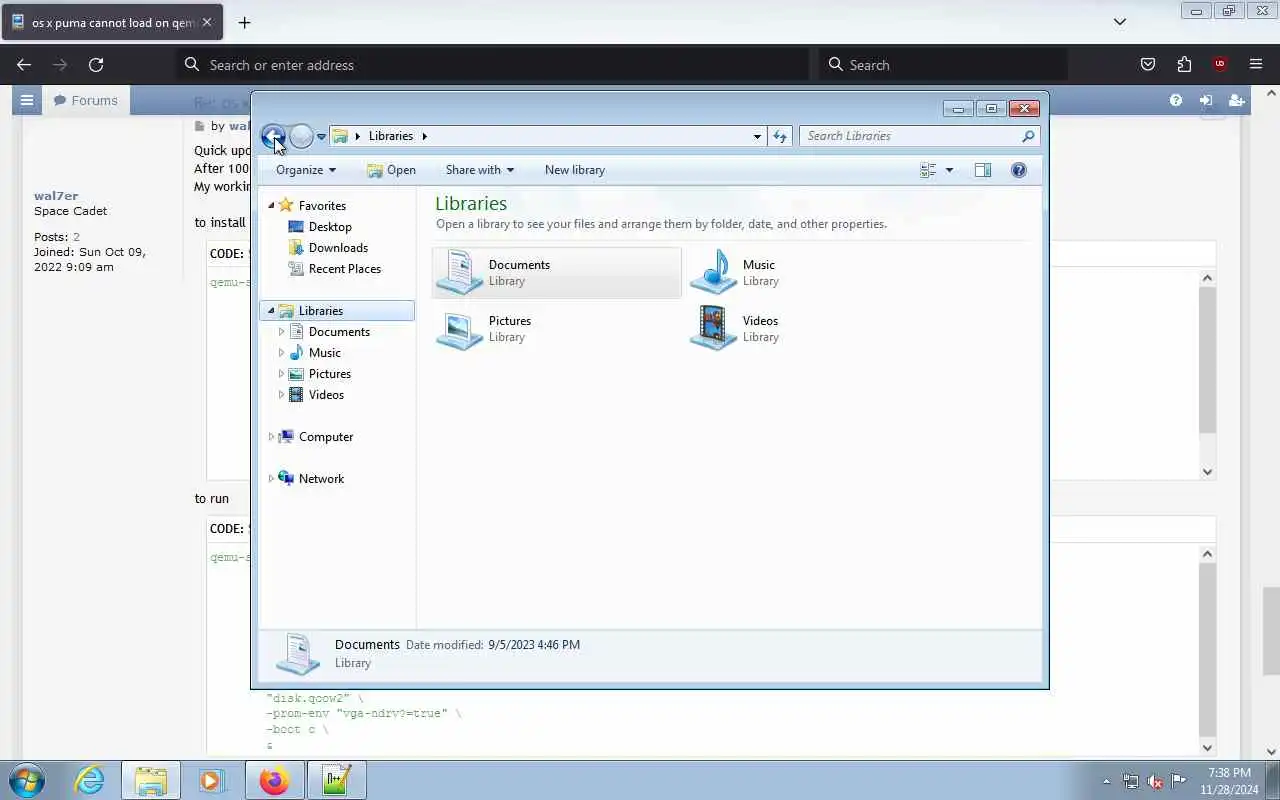Open a new Firefox tab
Screen dimensions: 1280x800
(244, 22)
